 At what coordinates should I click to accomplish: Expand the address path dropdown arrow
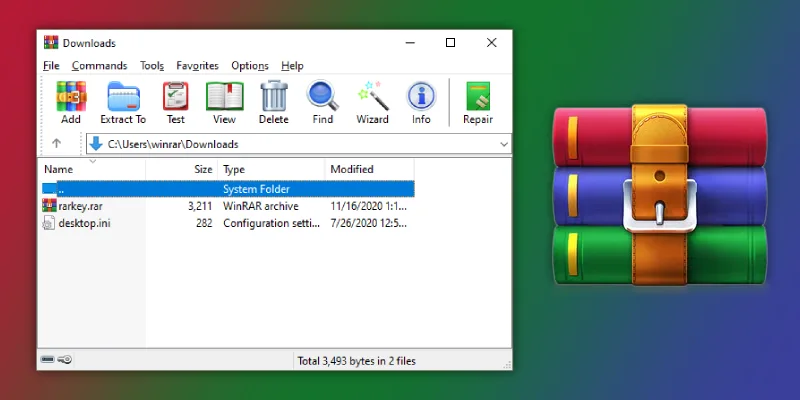(x=504, y=144)
